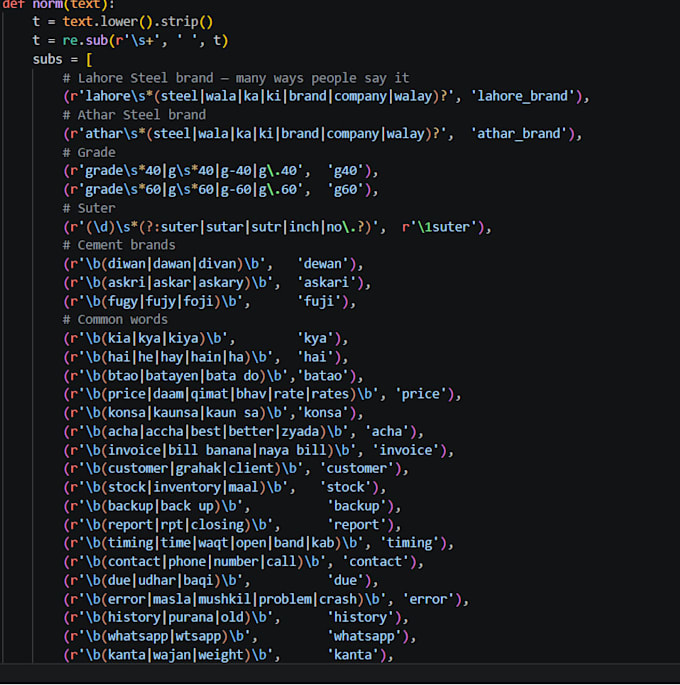Click the re.sub whitespace replacement line
Image resolution: width=680 pixels, height=685 pixels.
coord(130,40)
